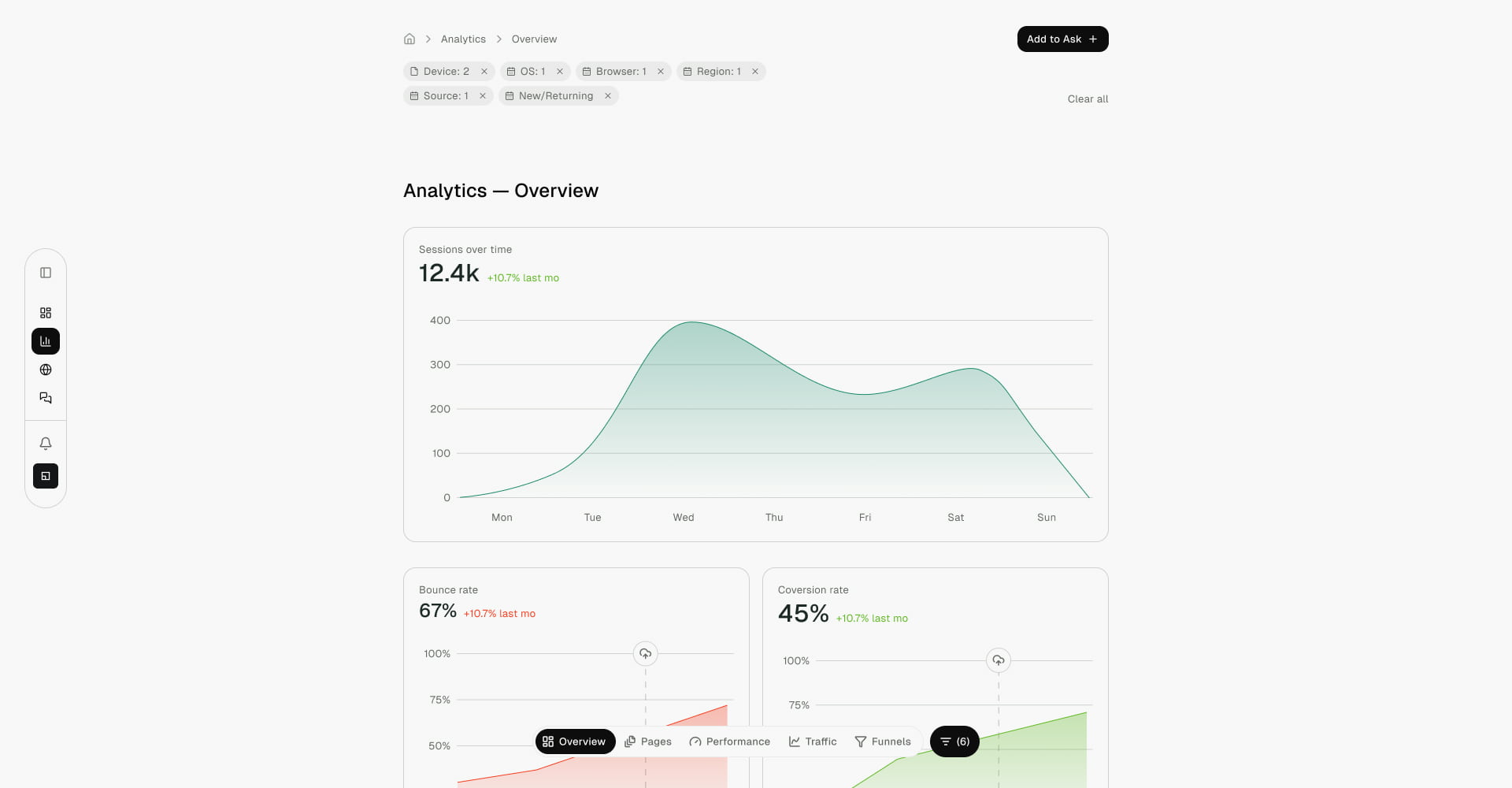Image resolution: width=1512 pixels, height=788 pixels.
Task: Open the dashboard grid icon in sidebar
Action: click(46, 313)
